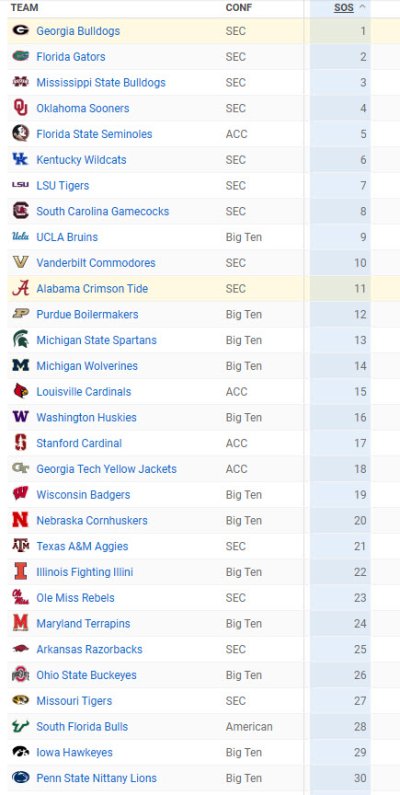Image resolution: width=400 pixels, height=795 pixels.
Task: Open the South Florida Bulls link
Action: coord(82,727)
